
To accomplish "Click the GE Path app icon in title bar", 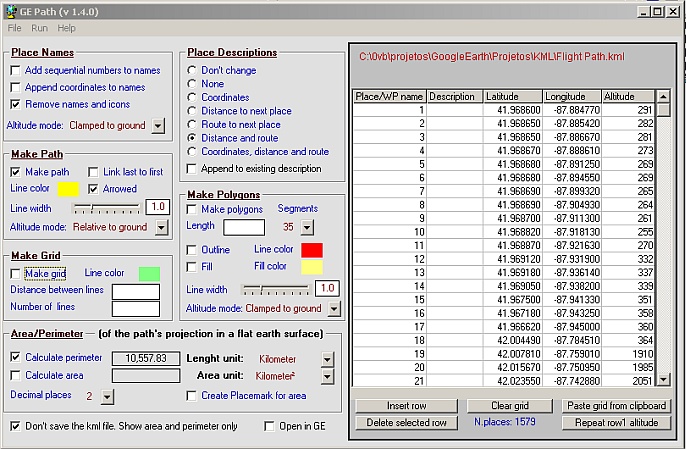I will pyautogui.click(x=11, y=11).
